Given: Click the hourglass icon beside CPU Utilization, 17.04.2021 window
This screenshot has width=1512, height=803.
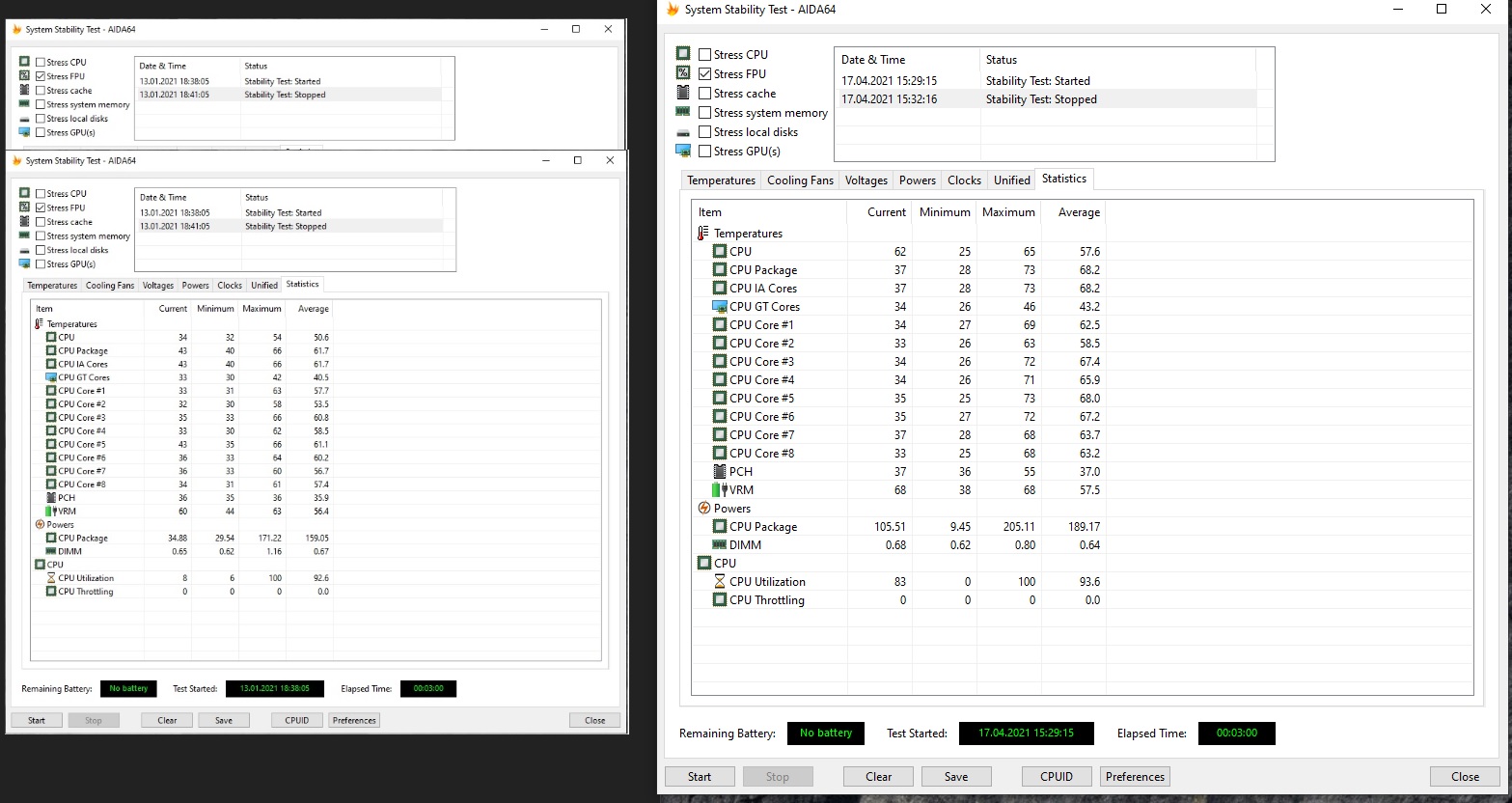Looking at the screenshot, I should [x=720, y=582].
